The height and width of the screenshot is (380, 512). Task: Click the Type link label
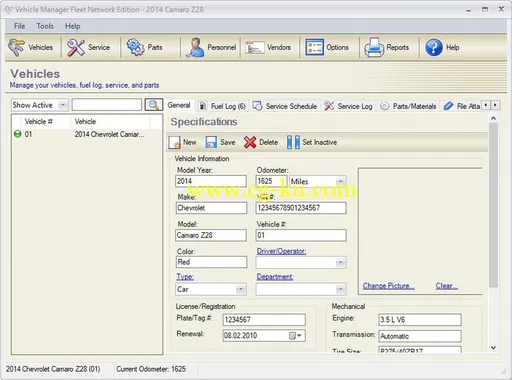coord(185,277)
